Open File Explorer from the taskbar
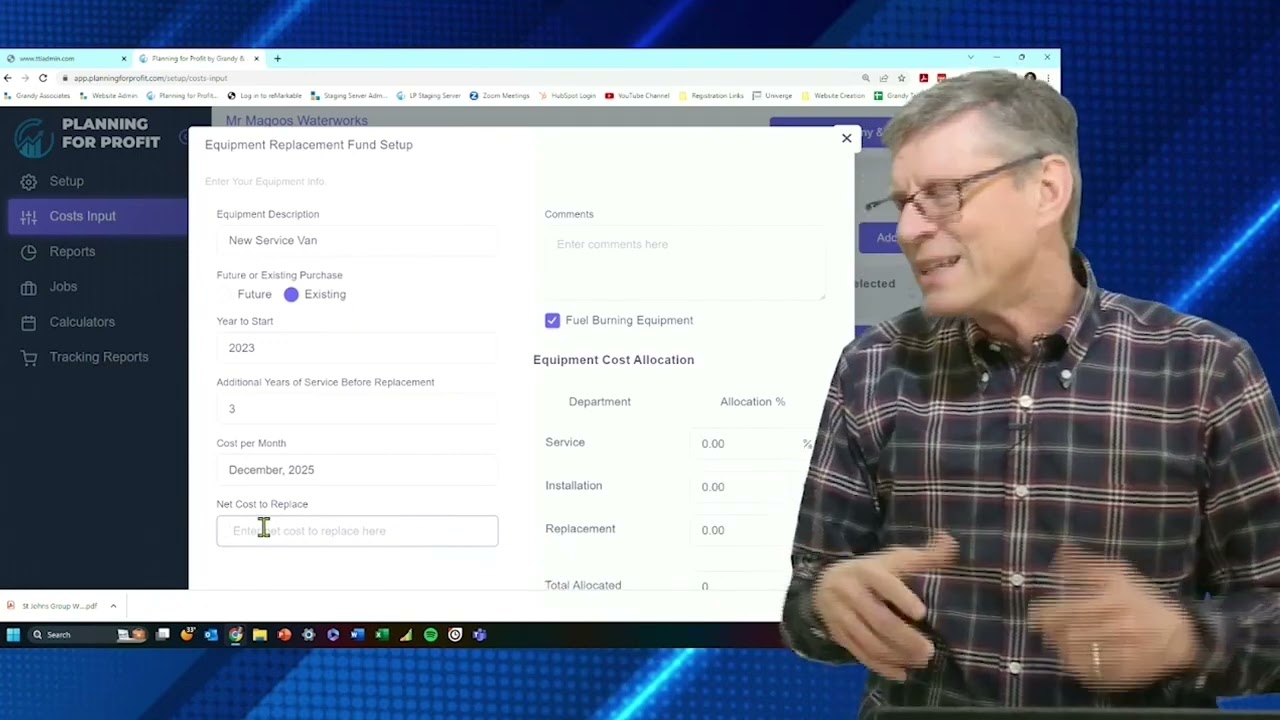1280x720 pixels. point(260,634)
